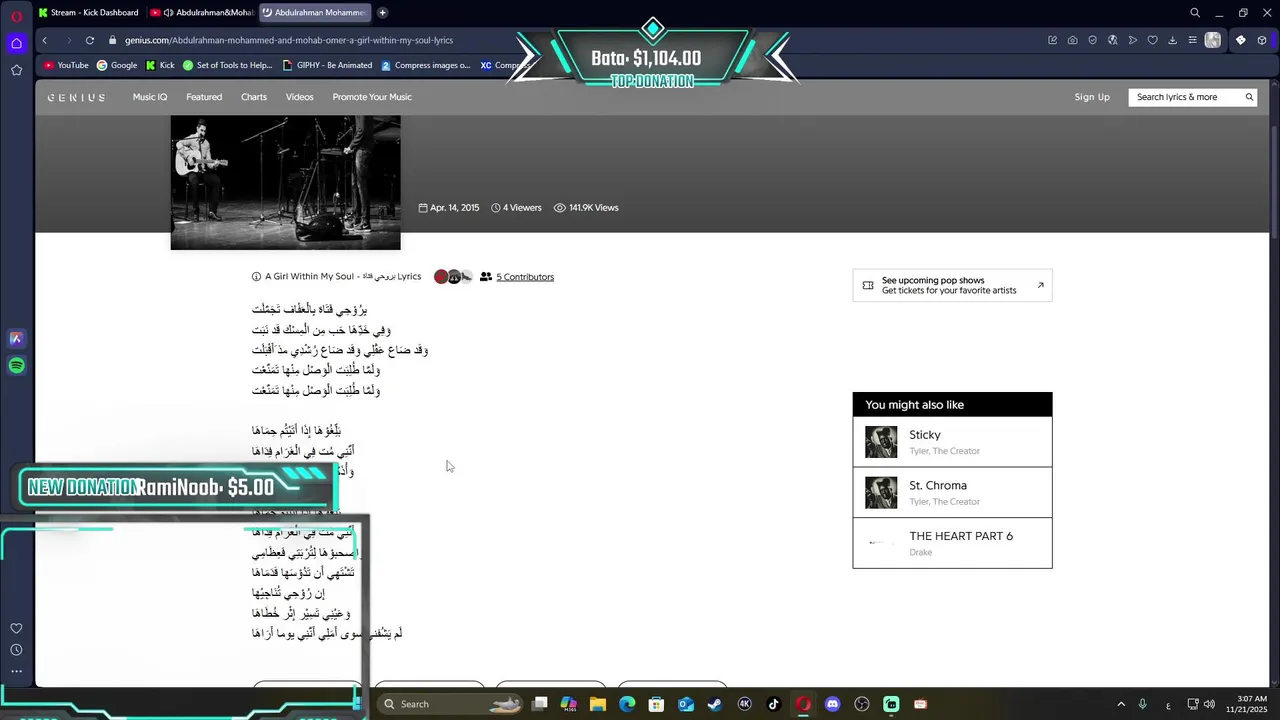
Task: Open Promote Your Music link
Action: 372,97
